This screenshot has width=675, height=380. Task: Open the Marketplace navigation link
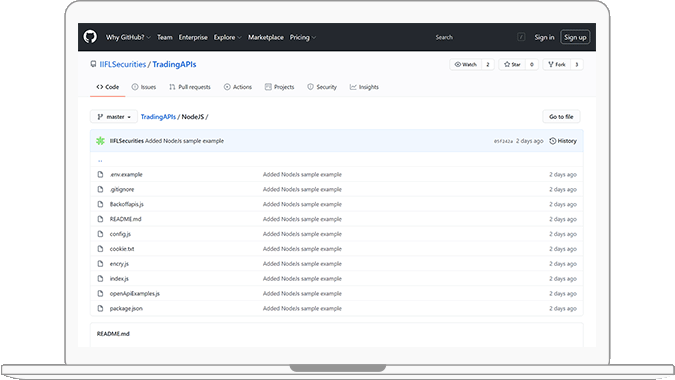point(266,37)
